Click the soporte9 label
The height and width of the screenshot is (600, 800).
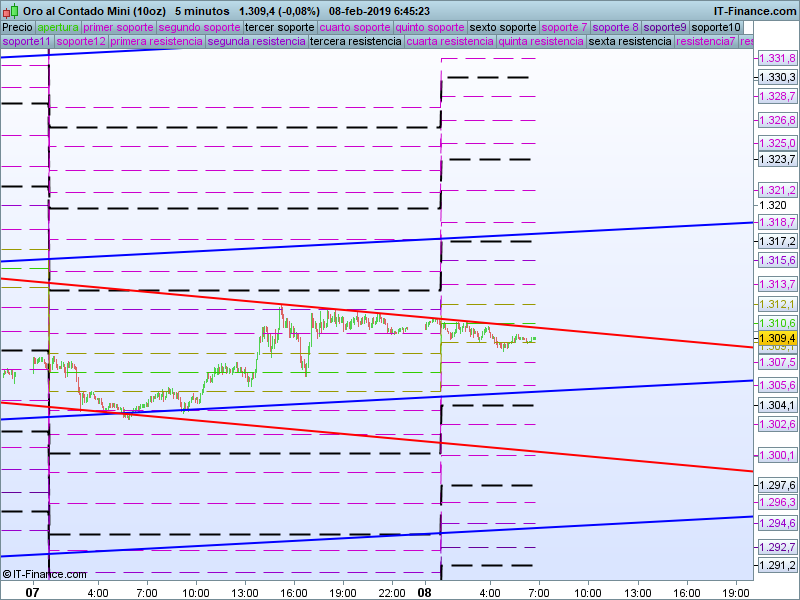(x=665, y=27)
